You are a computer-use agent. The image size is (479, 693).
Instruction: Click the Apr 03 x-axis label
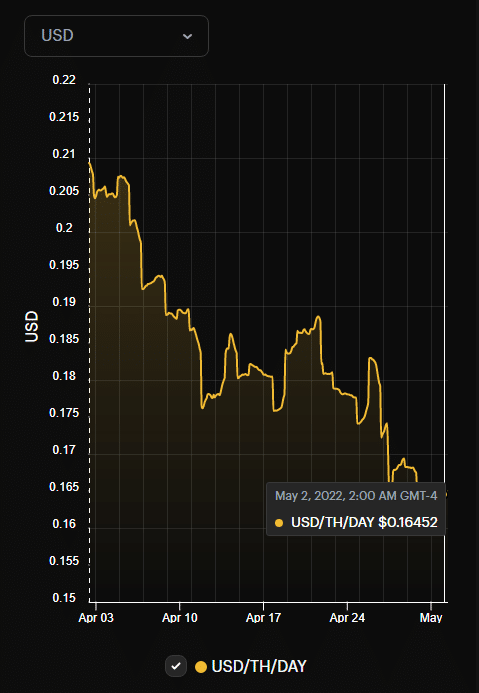pos(96,617)
